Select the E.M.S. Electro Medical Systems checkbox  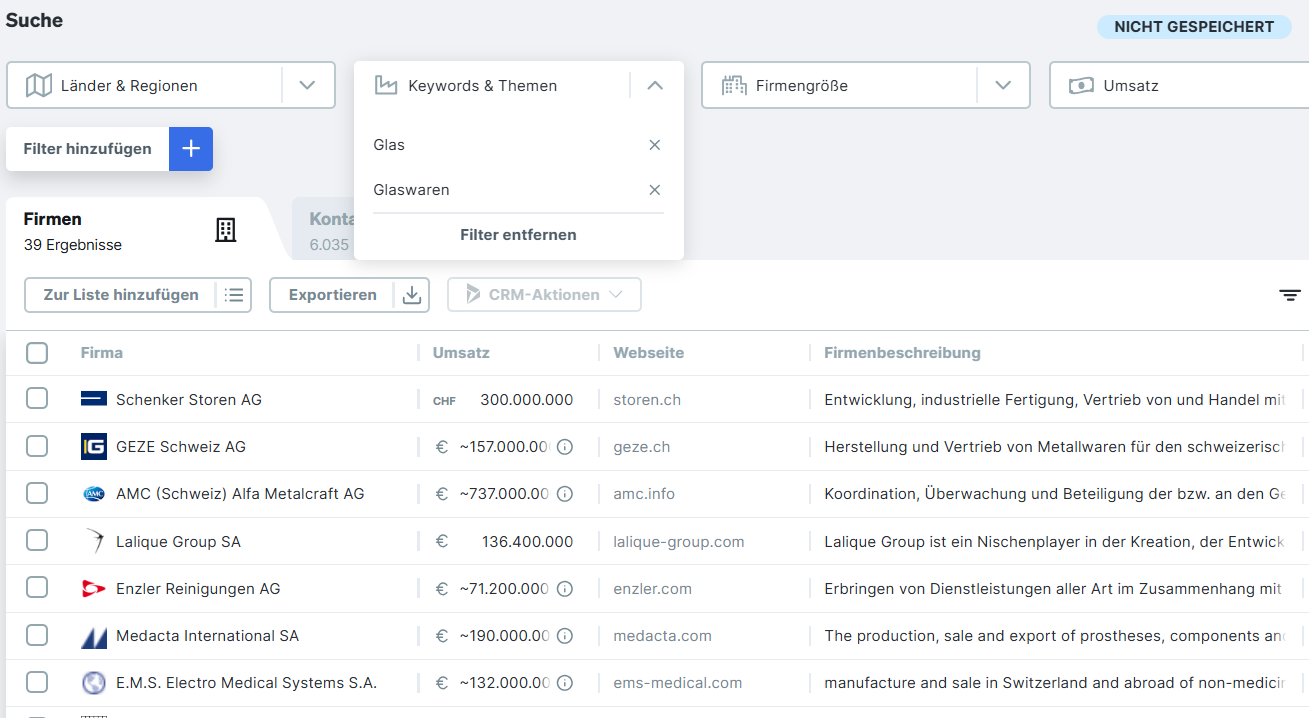point(37,683)
